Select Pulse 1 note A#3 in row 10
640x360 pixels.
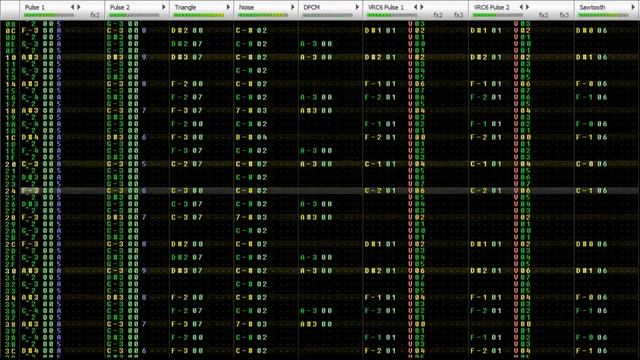click(30, 57)
